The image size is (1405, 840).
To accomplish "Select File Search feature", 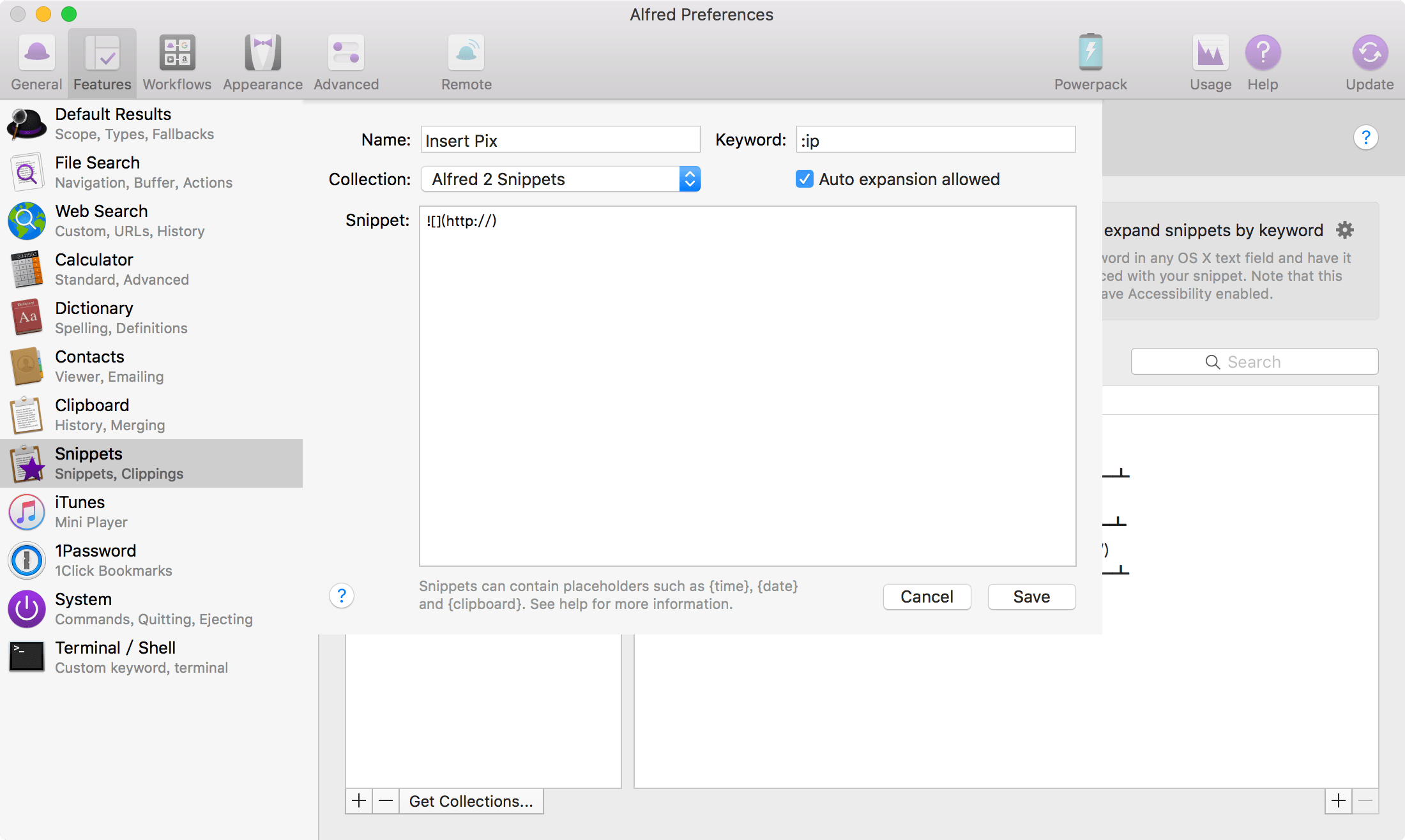I will point(151,172).
